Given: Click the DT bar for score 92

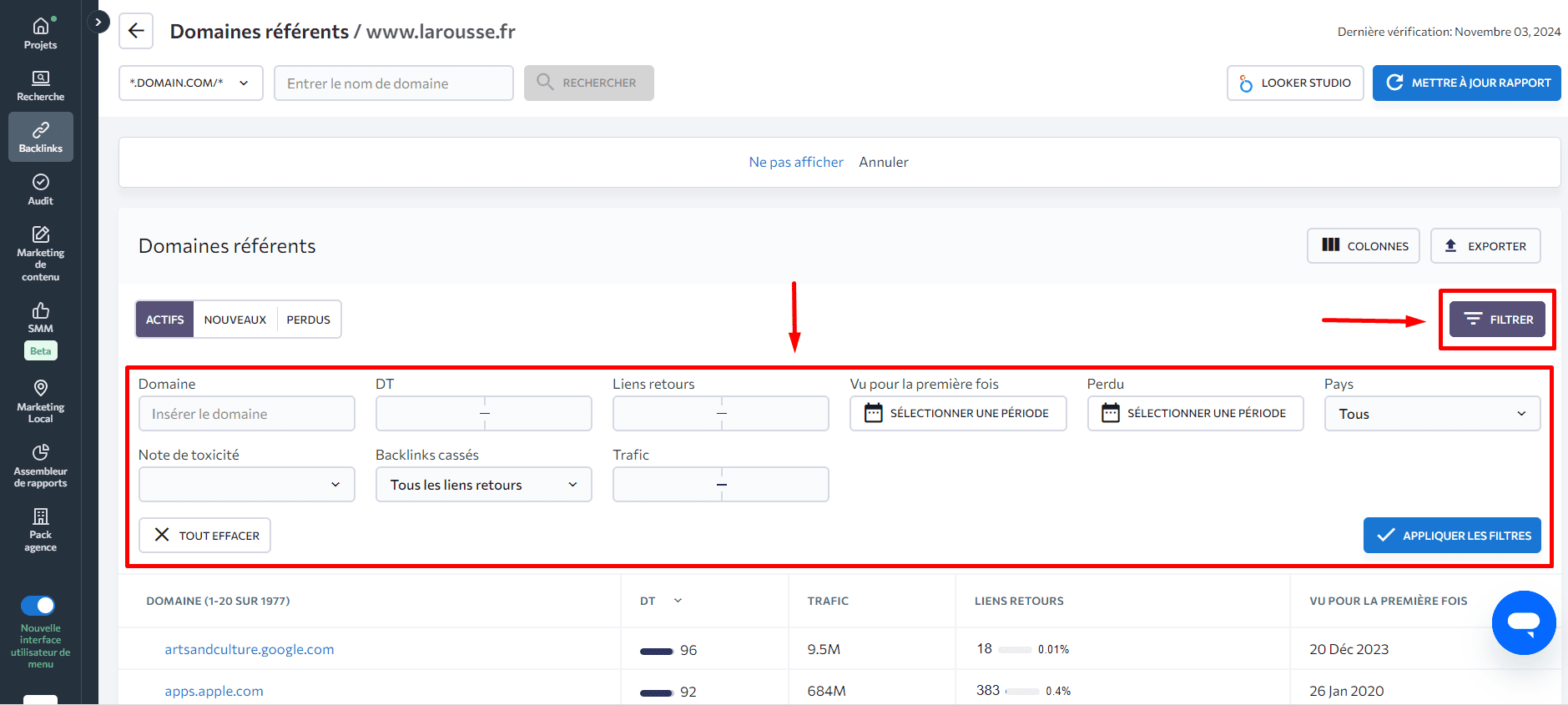Looking at the screenshot, I should [x=656, y=692].
